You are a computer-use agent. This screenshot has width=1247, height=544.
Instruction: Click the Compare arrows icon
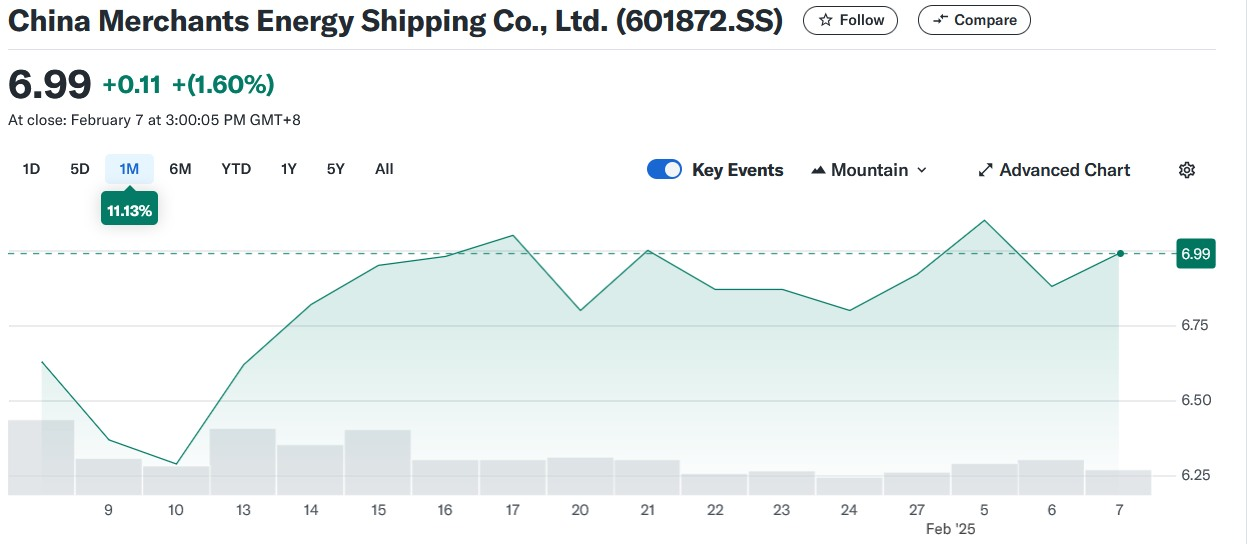[x=940, y=20]
